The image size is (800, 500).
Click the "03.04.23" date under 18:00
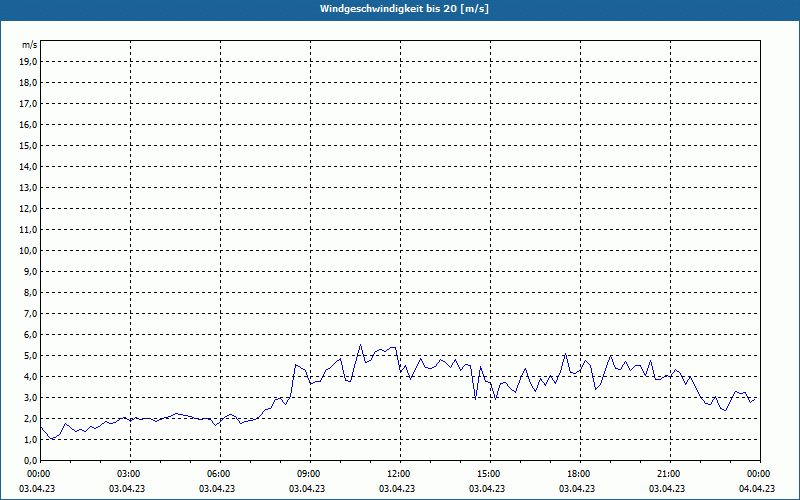point(577,488)
